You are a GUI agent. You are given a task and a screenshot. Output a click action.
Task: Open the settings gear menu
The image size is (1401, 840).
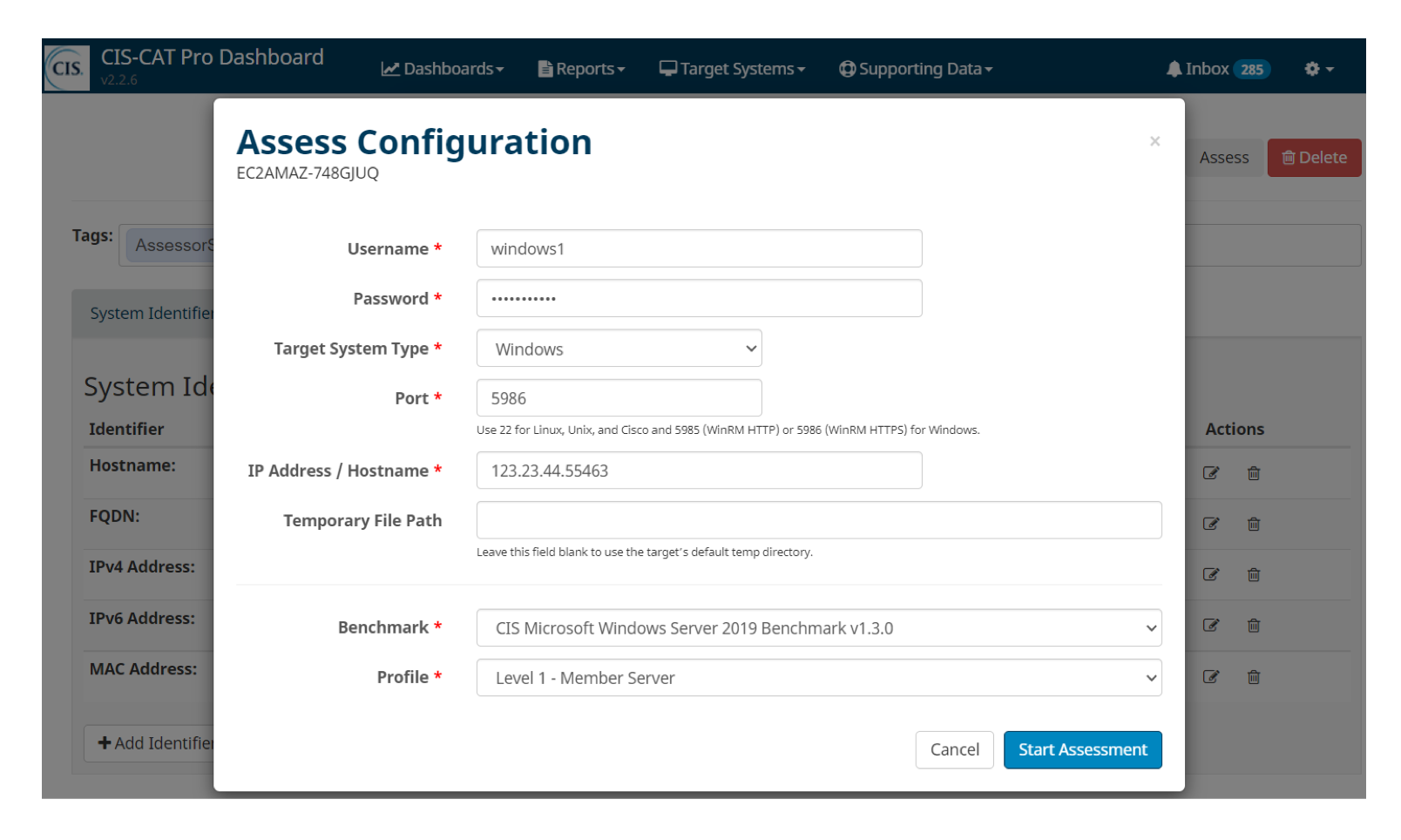point(1318,69)
